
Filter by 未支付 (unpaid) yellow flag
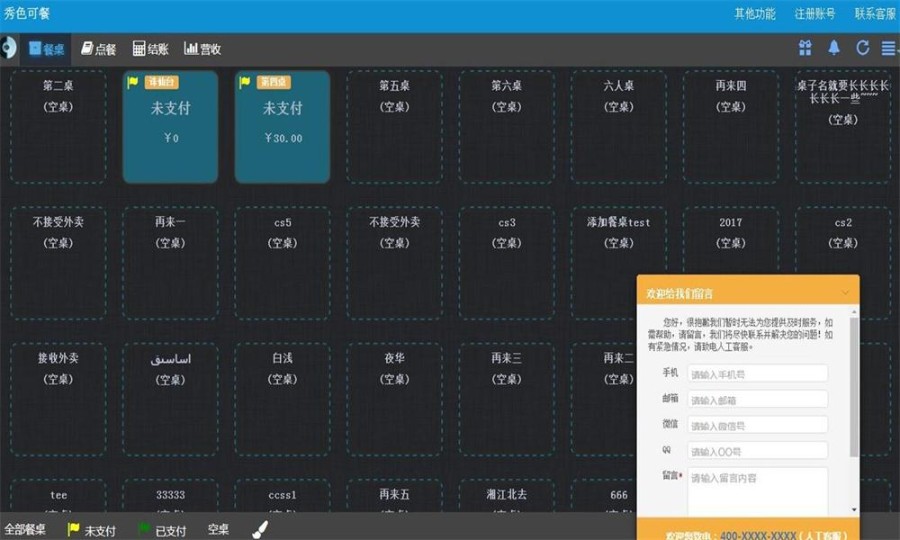pos(91,530)
